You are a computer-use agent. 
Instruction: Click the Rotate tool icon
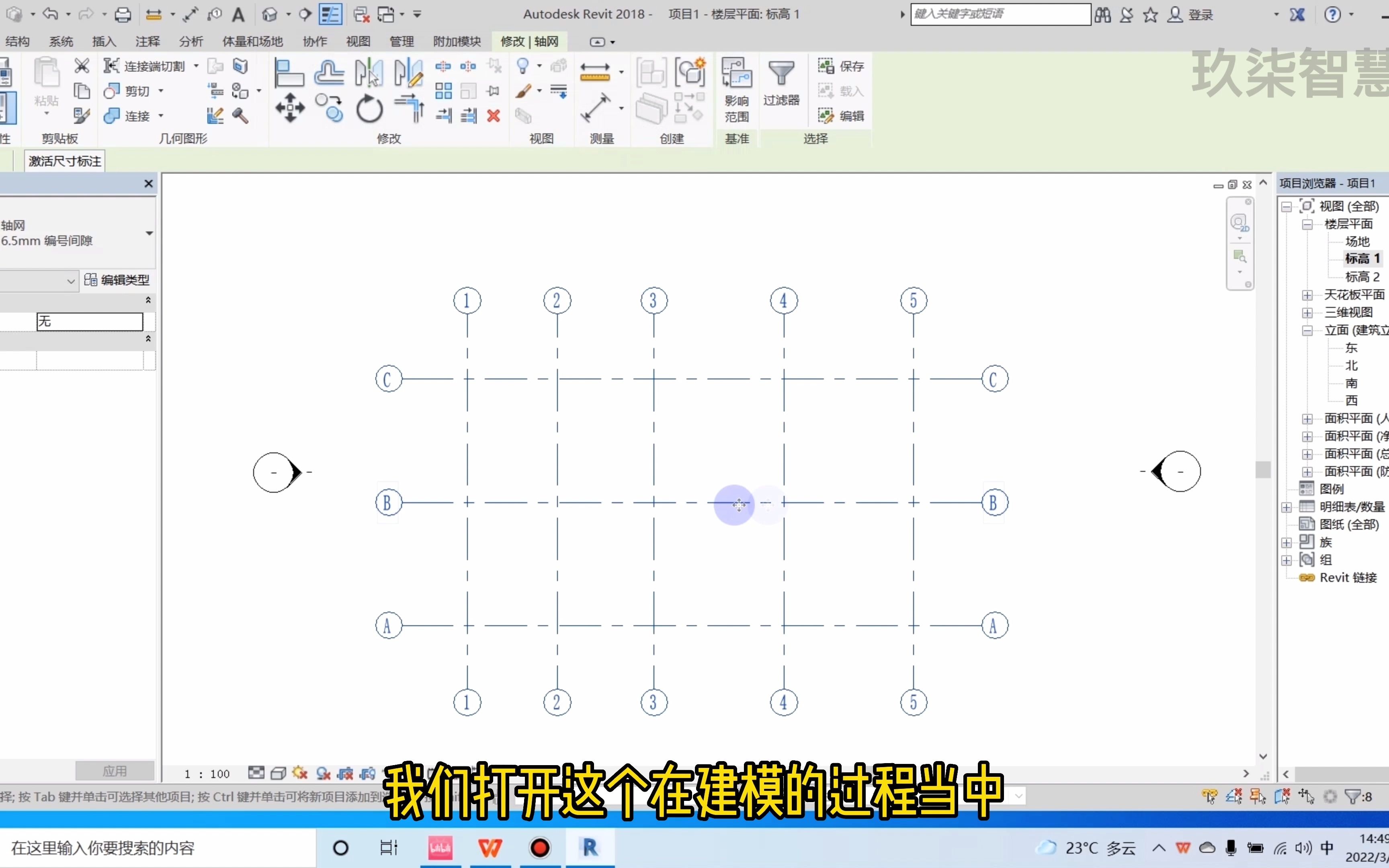[x=369, y=108]
